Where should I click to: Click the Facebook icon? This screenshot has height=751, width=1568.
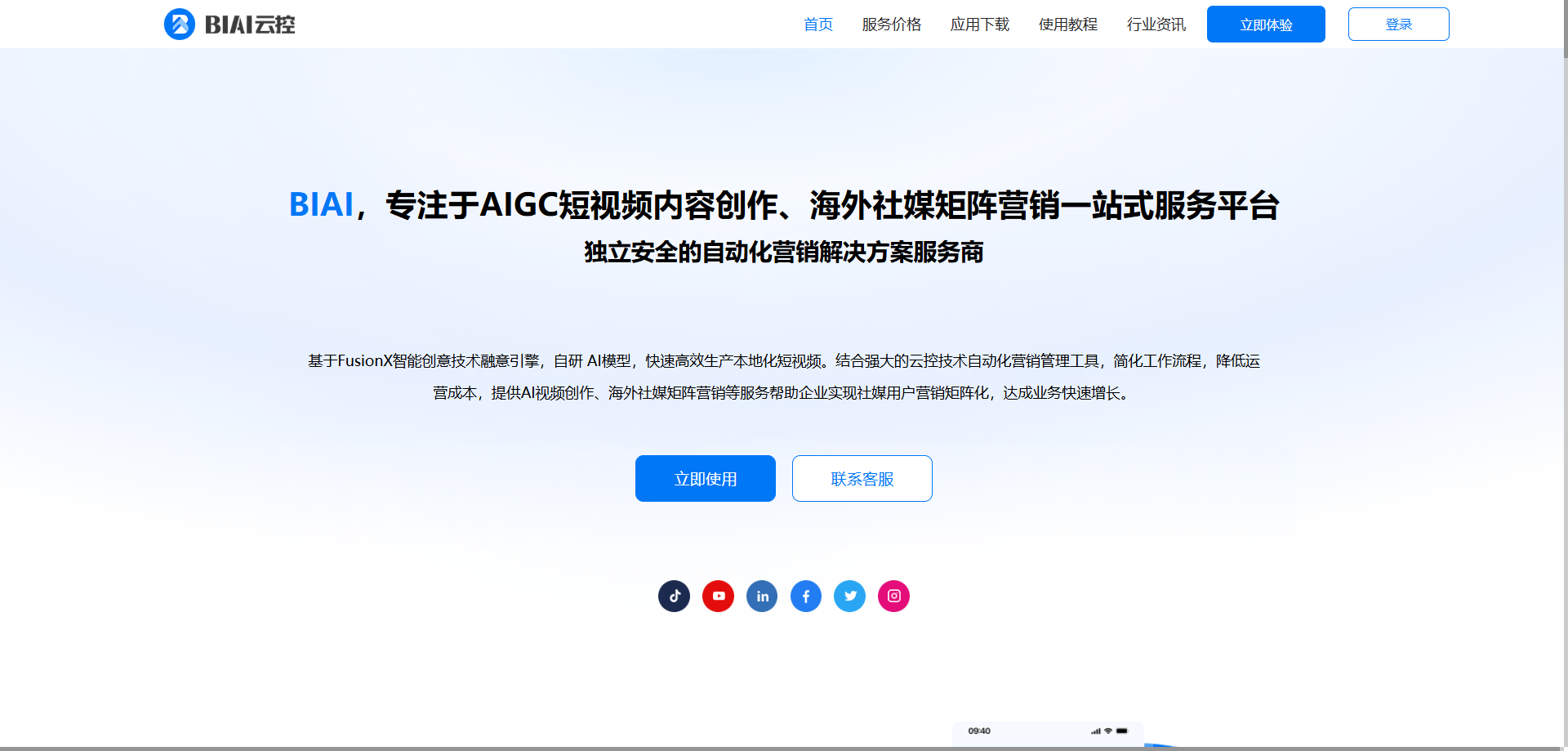click(806, 596)
